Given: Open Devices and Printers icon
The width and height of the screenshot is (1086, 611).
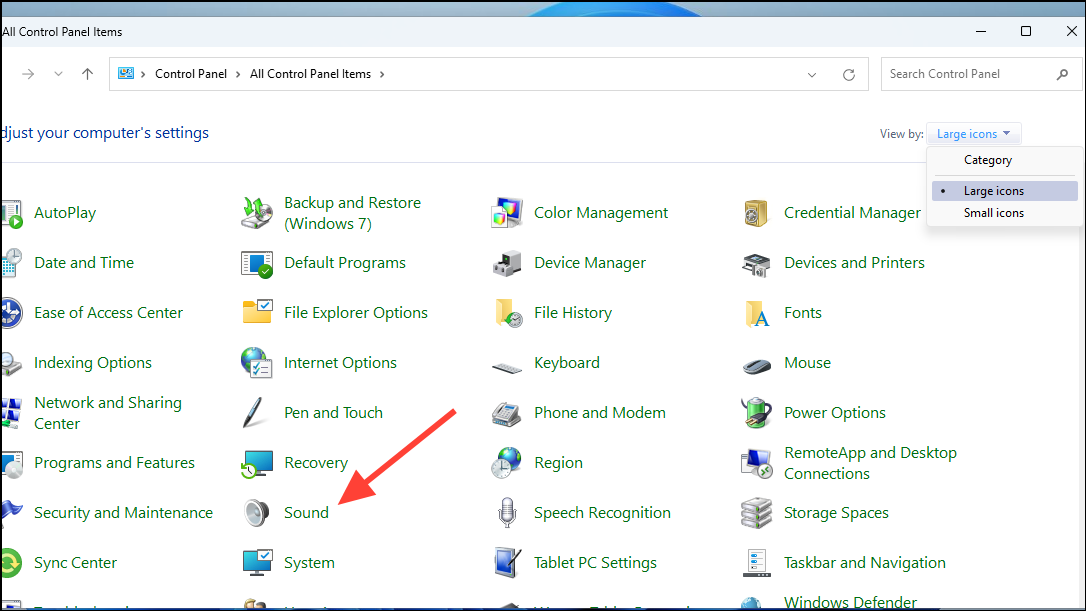Looking at the screenshot, I should (756, 264).
